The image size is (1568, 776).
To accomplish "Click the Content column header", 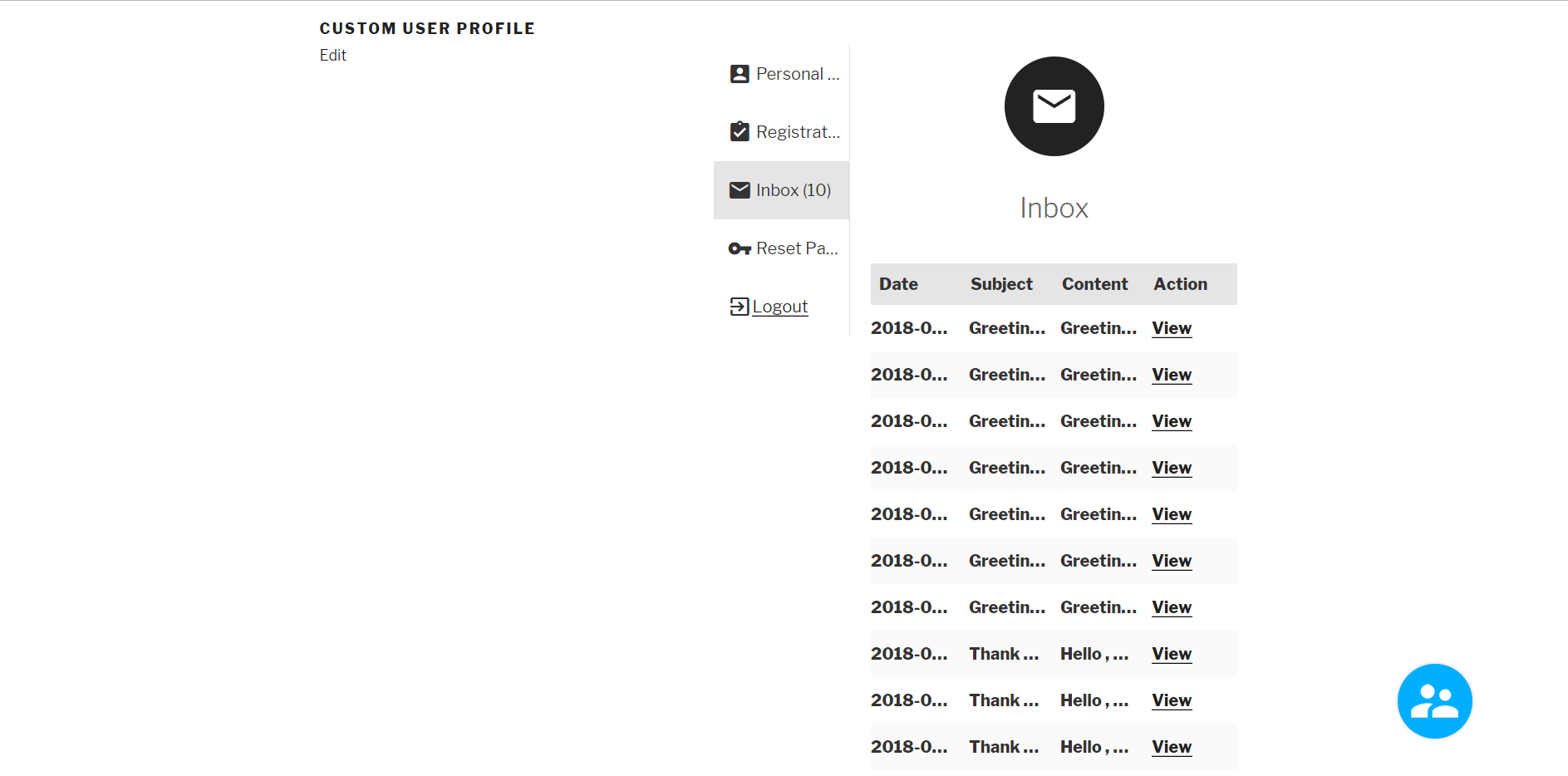I will click(x=1094, y=284).
